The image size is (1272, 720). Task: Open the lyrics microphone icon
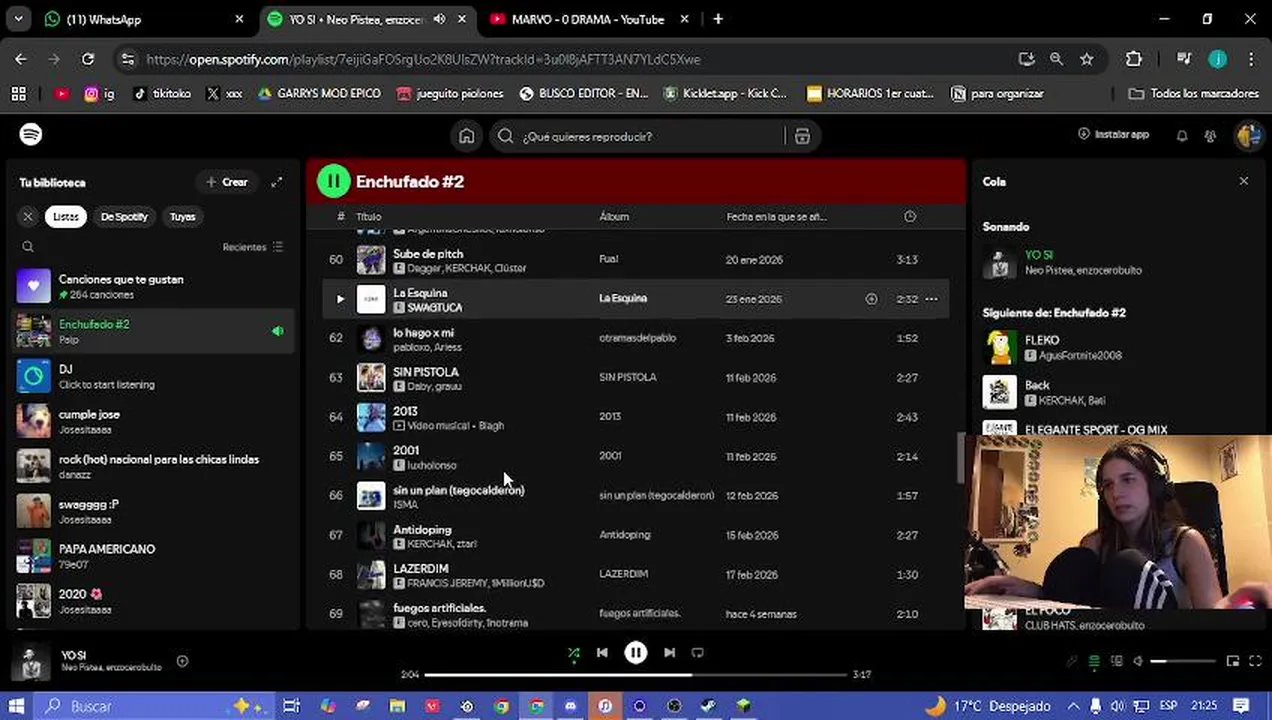coord(1072,661)
